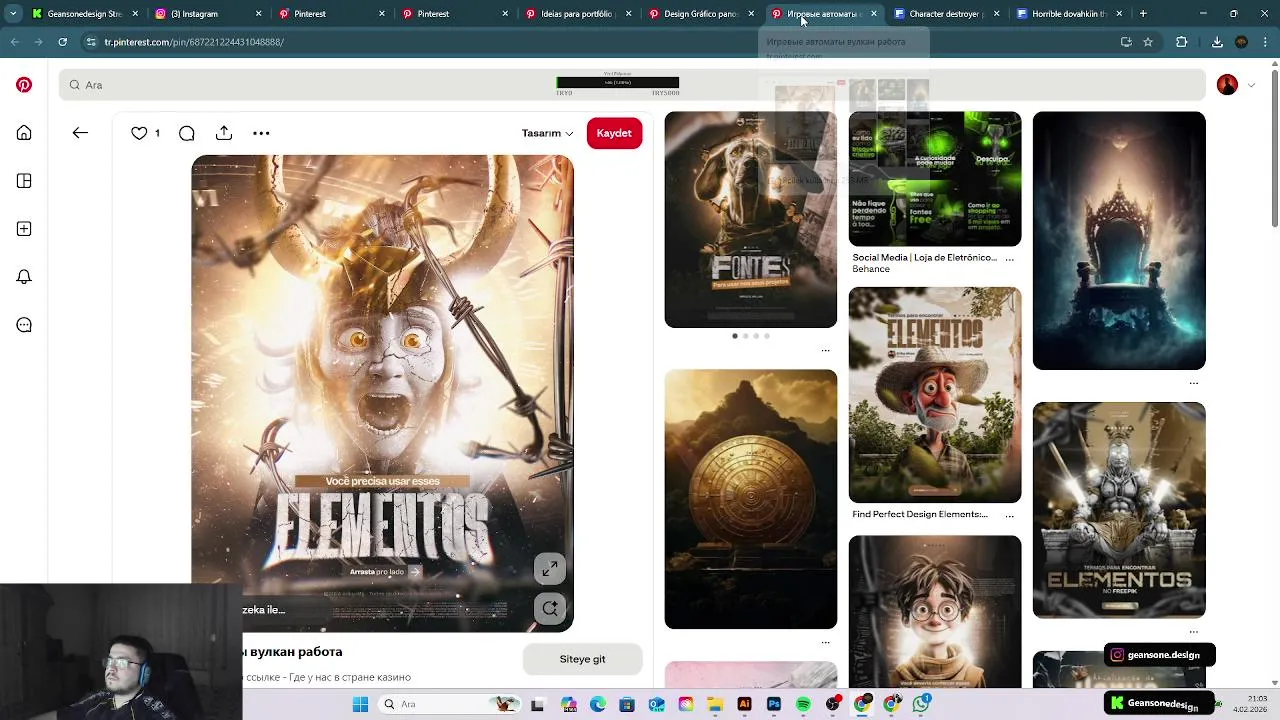Click the Find Perfect Design Elements title

pos(920,514)
